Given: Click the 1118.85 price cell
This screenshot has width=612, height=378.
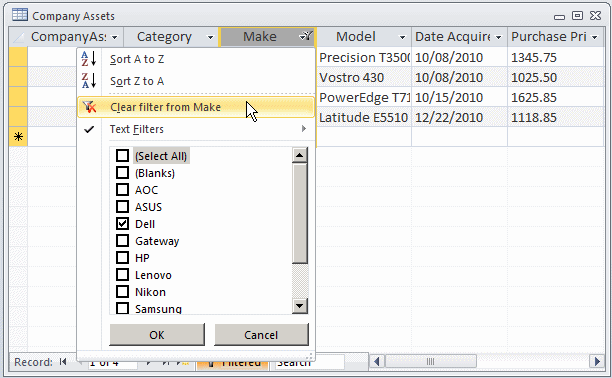Looking at the screenshot, I should click(x=556, y=117).
